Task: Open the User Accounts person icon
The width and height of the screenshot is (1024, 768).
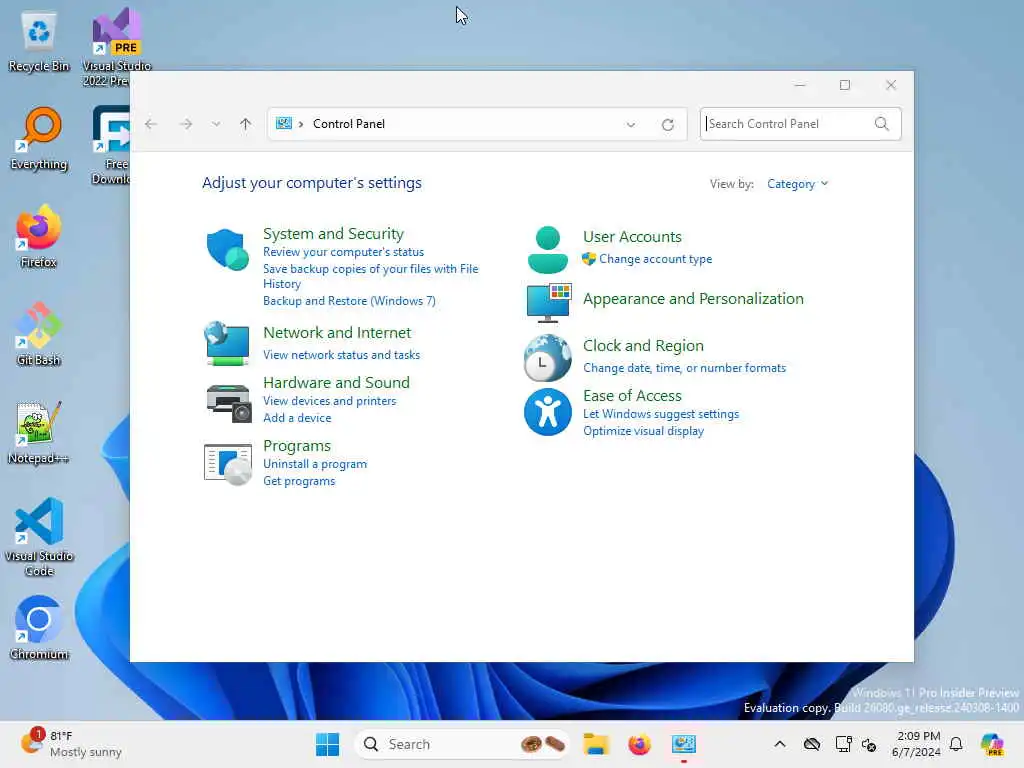Action: 547,249
